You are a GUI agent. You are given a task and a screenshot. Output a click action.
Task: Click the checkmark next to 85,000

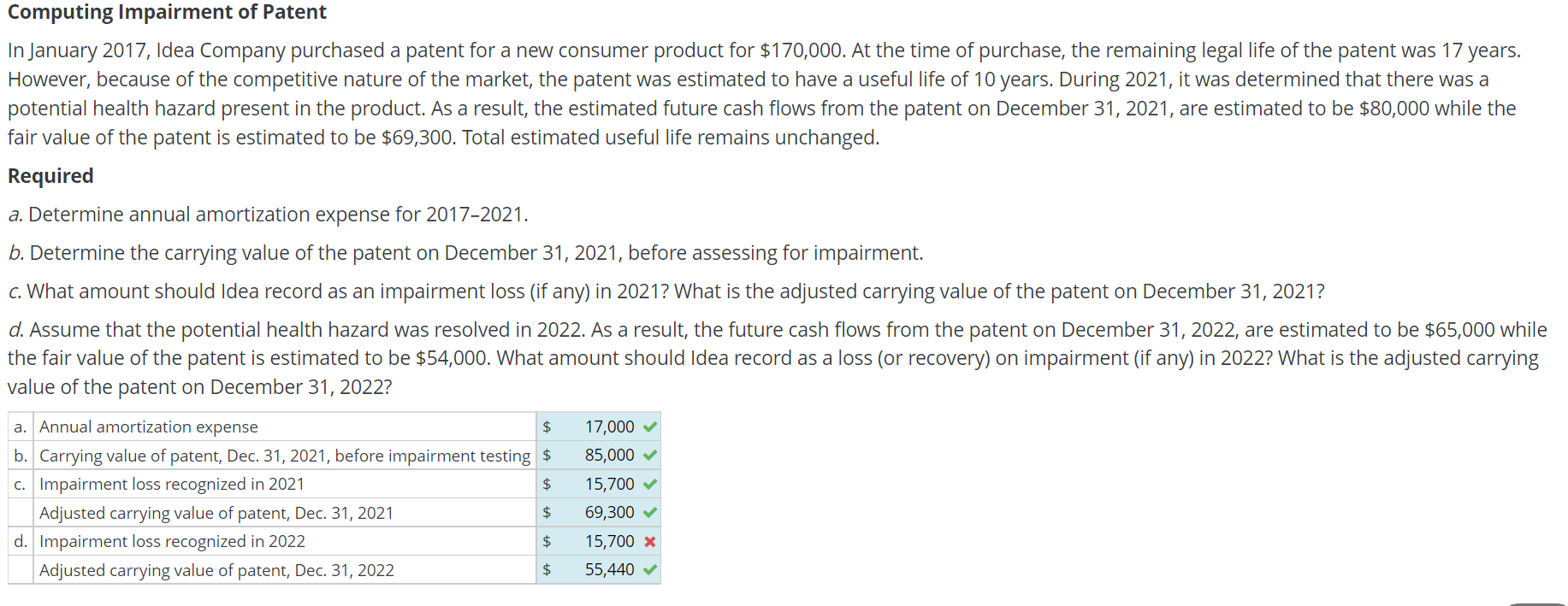(x=650, y=456)
